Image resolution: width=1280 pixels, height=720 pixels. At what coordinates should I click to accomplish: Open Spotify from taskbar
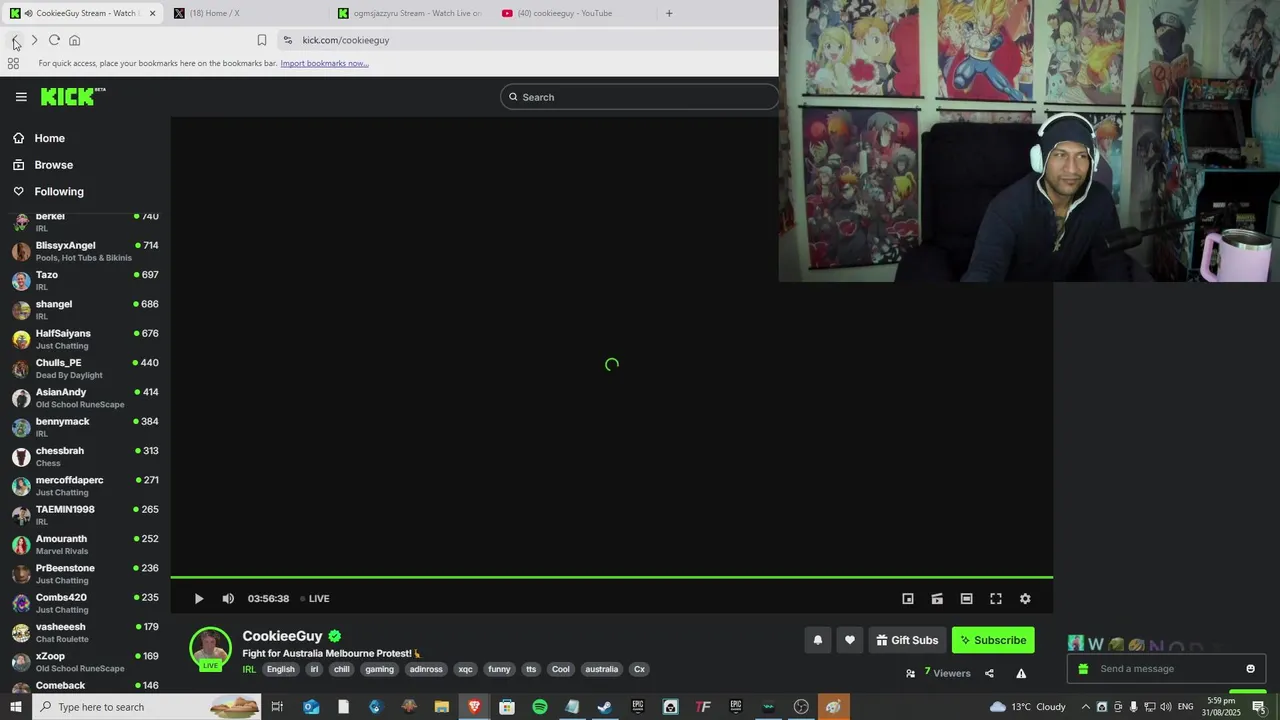540,707
